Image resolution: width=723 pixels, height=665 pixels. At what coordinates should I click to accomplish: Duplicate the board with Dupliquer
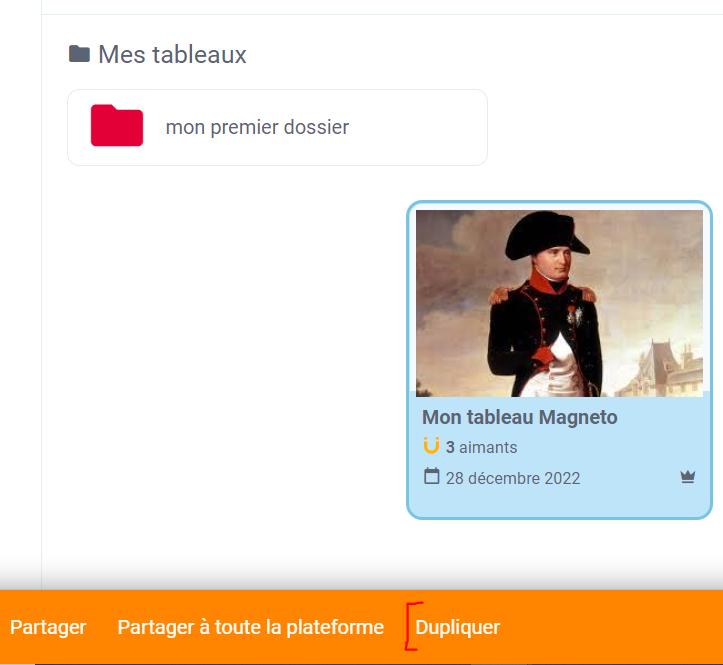pyautogui.click(x=457, y=627)
